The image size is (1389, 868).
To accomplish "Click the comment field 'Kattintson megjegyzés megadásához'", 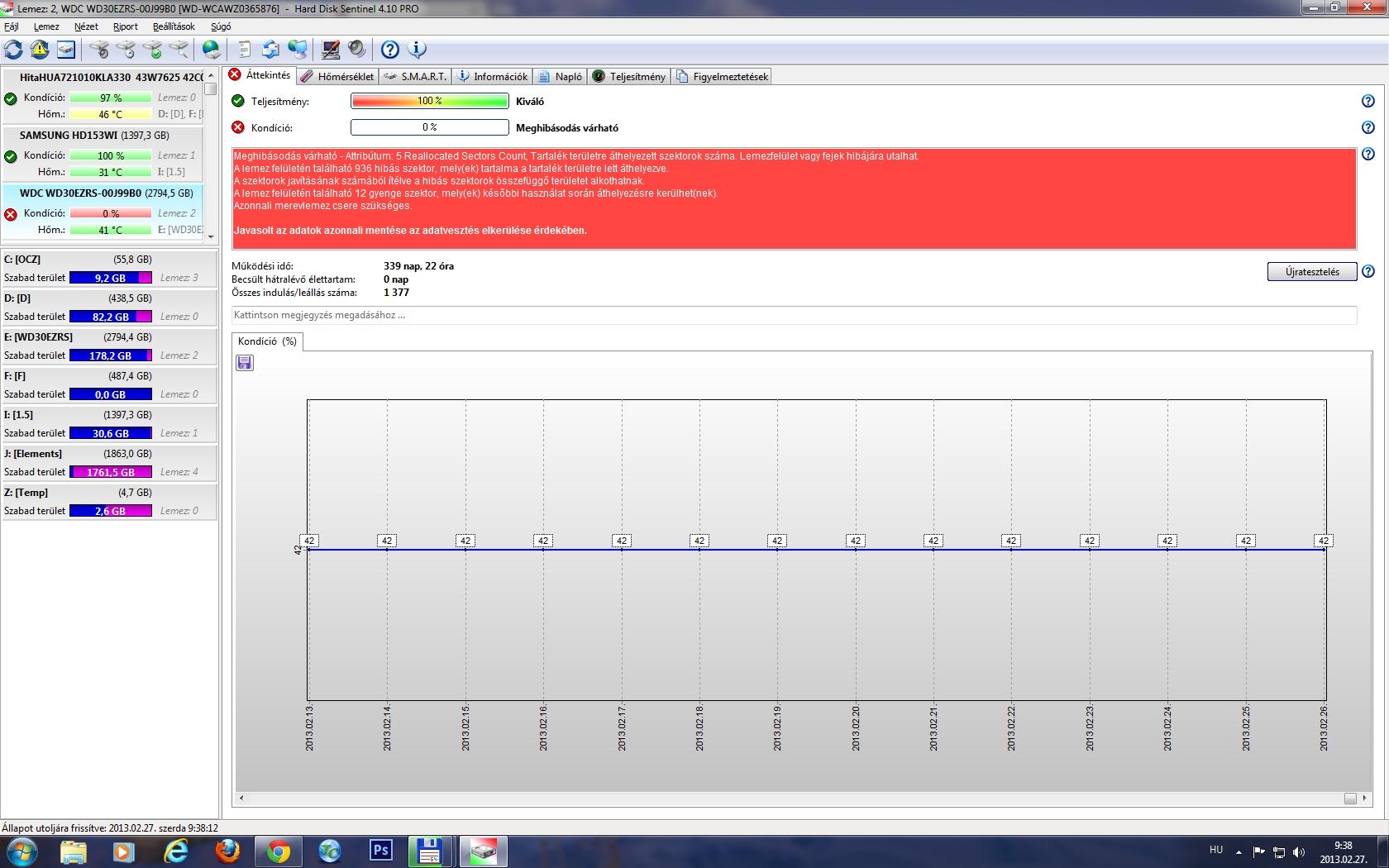I will [x=794, y=315].
